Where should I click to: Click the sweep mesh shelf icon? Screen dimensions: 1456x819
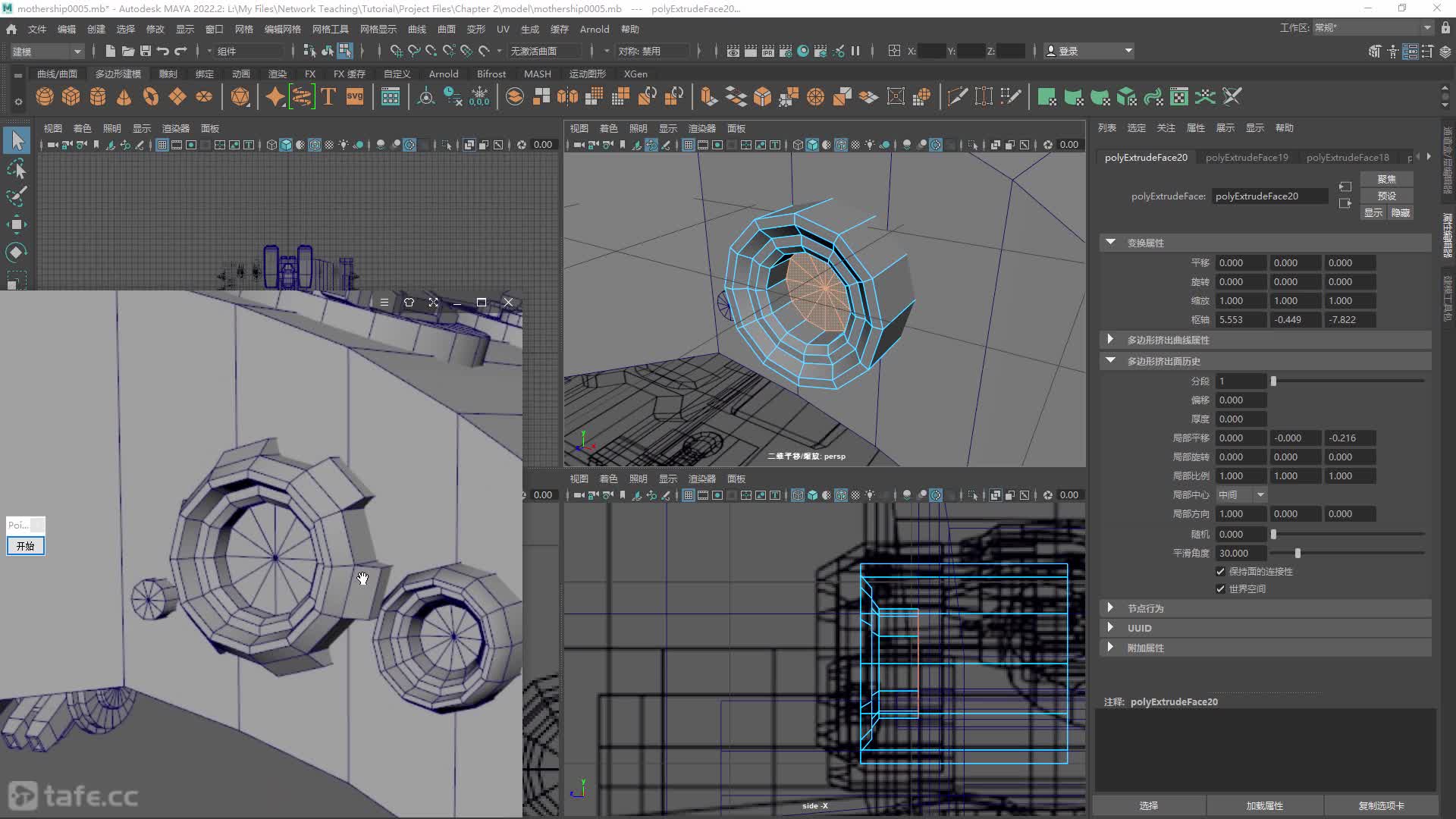[x=302, y=97]
